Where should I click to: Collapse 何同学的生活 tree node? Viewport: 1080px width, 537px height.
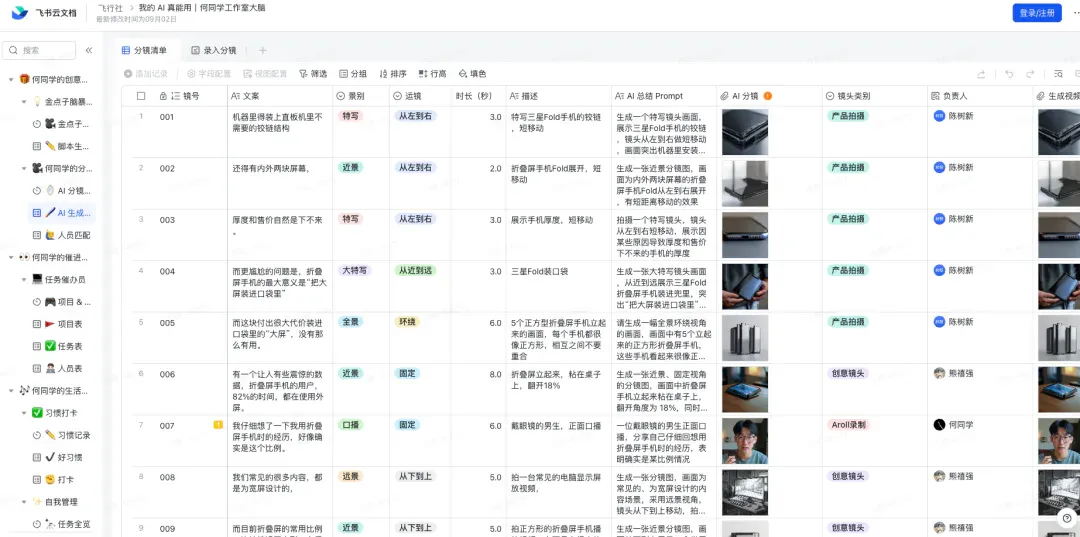(x=11, y=390)
